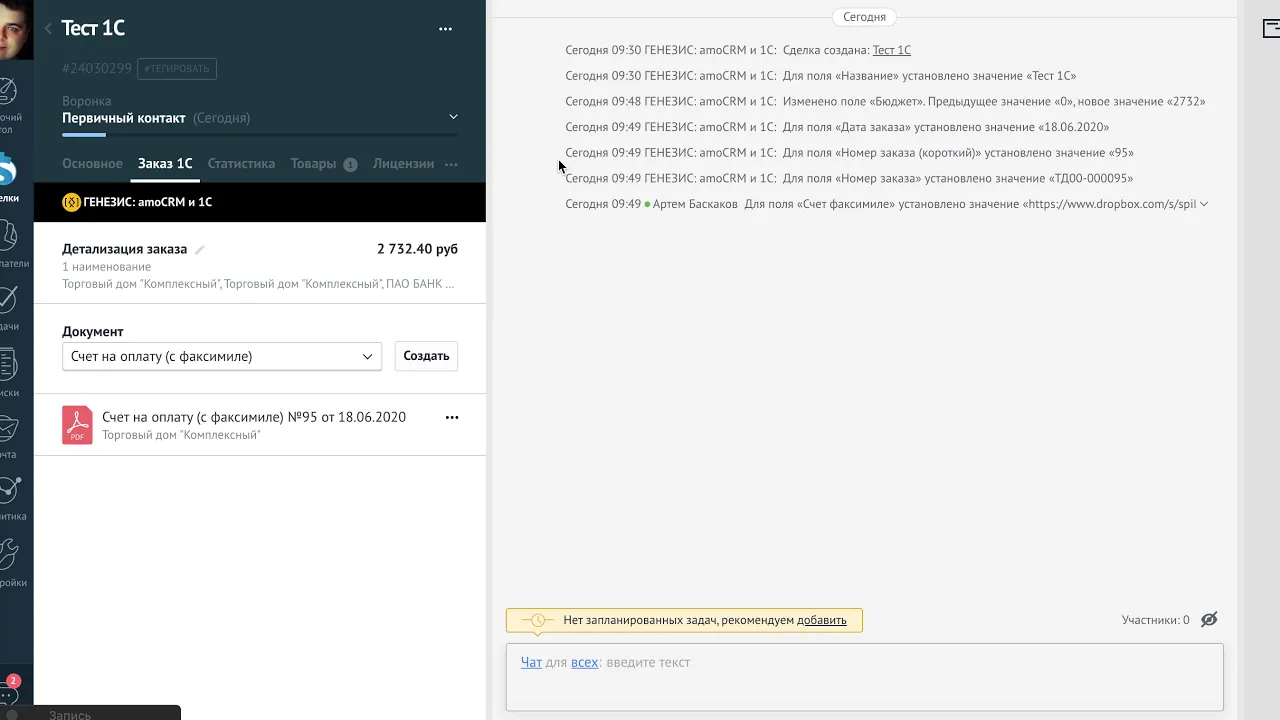Viewport: 1280px width, 720px height.
Task: Open the dashboard gauge icon in the sidebar
Action: point(8,93)
